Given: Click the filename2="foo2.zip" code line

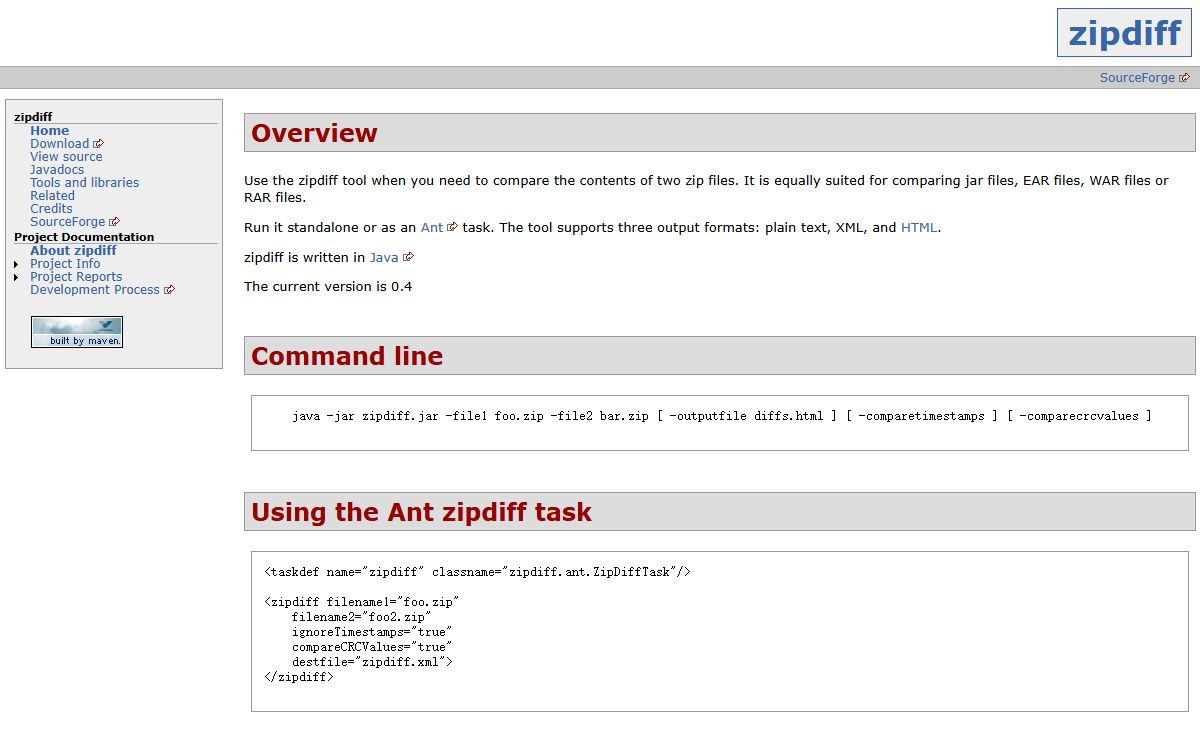Looking at the screenshot, I should click(361, 617).
